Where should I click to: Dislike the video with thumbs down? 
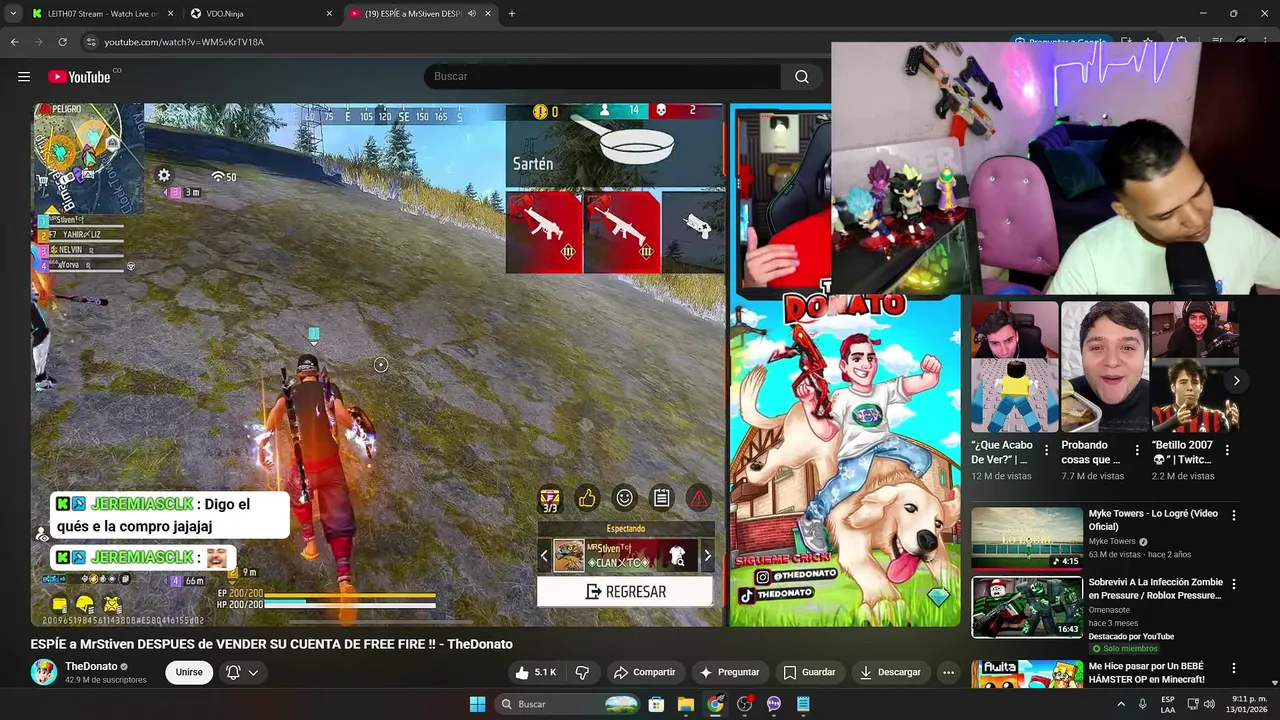[582, 672]
